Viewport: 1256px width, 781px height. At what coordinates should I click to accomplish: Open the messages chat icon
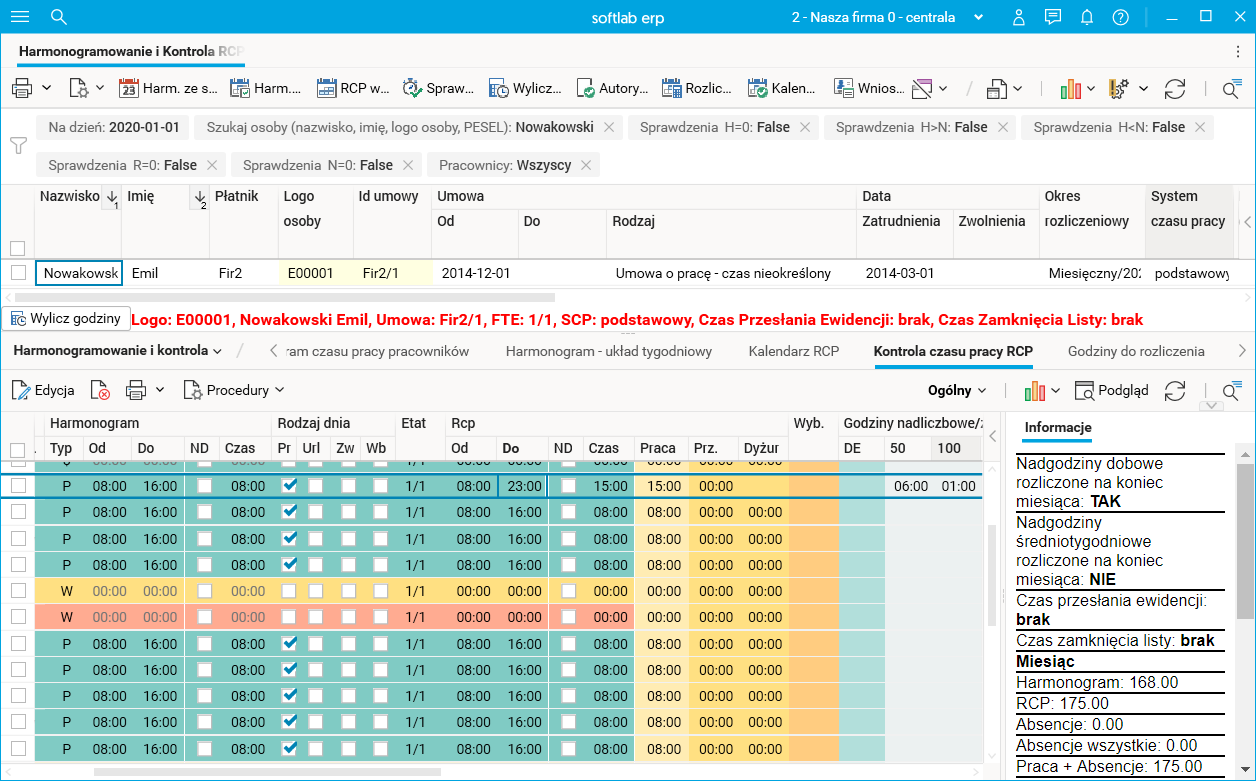(1052, 17)
